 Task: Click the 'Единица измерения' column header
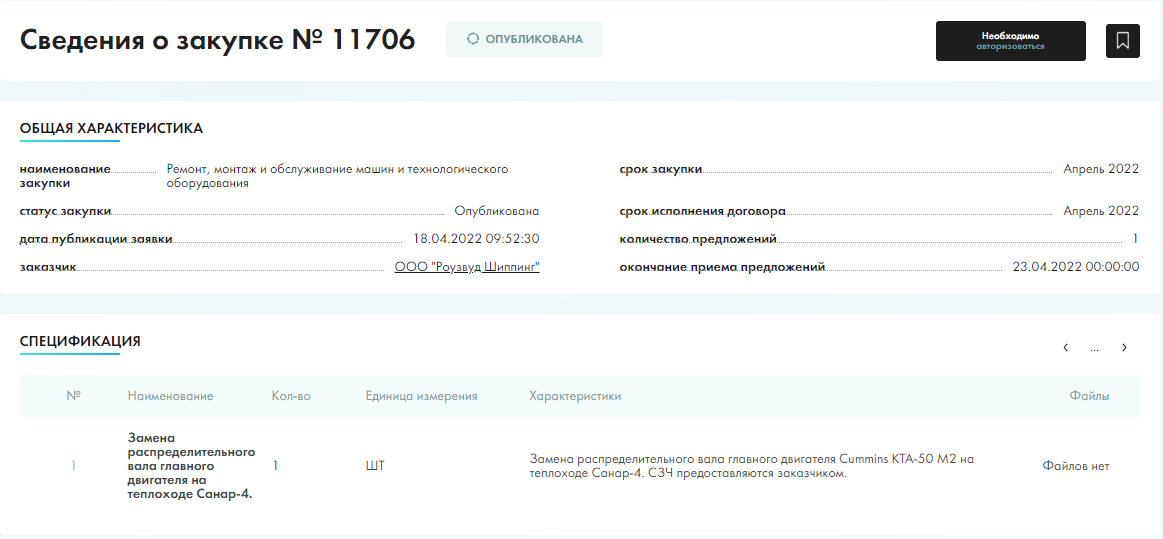421,396
